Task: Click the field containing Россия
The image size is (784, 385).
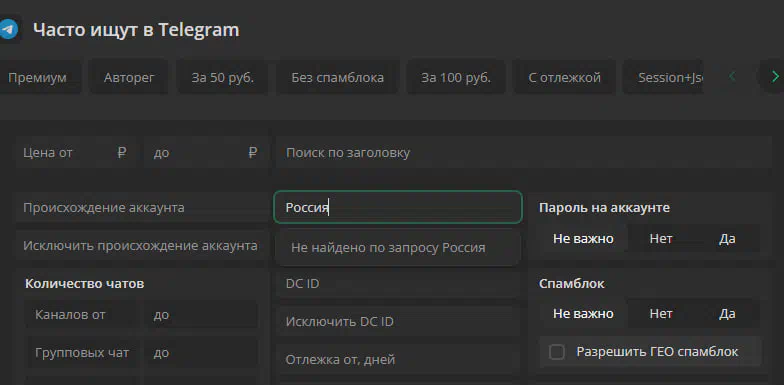Action: [x=398, y=207]
